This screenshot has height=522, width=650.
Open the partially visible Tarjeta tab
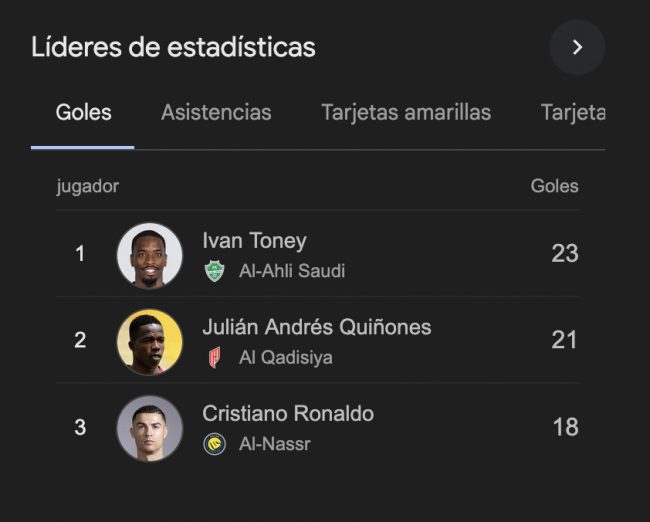coord(573,112)
